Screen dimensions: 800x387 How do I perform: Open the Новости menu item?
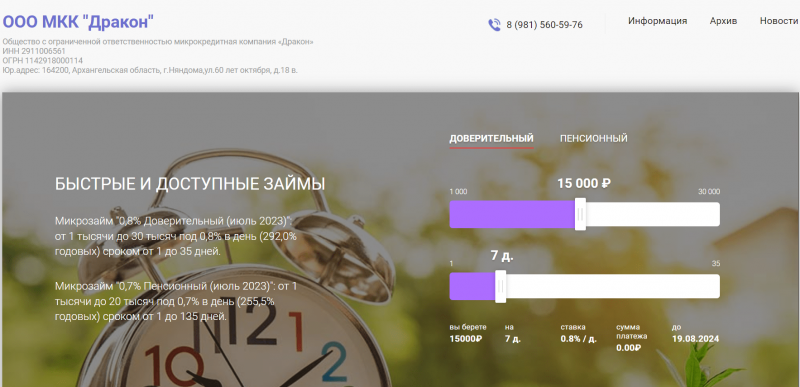(779, 21)
